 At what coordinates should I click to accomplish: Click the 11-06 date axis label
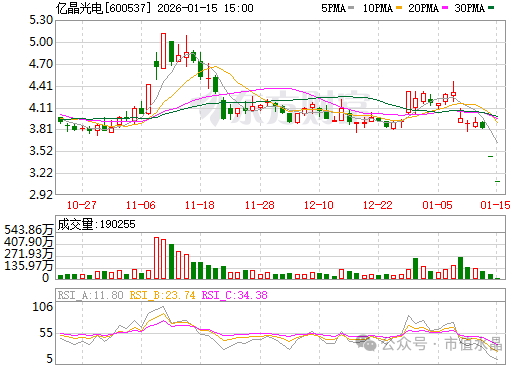141,205
